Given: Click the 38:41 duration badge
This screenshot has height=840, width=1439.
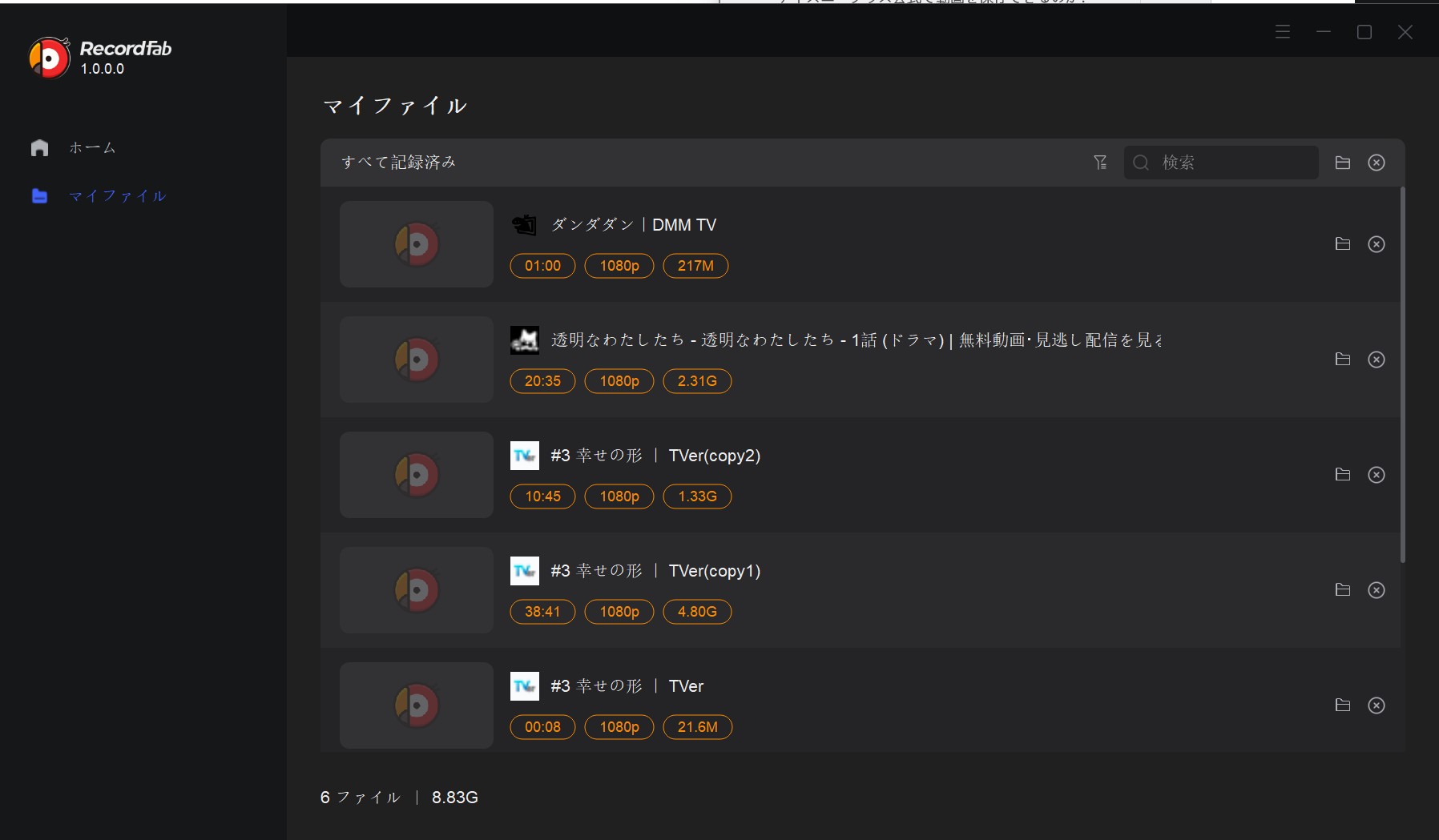Looking at the screenshot, I should coord(542,612).
